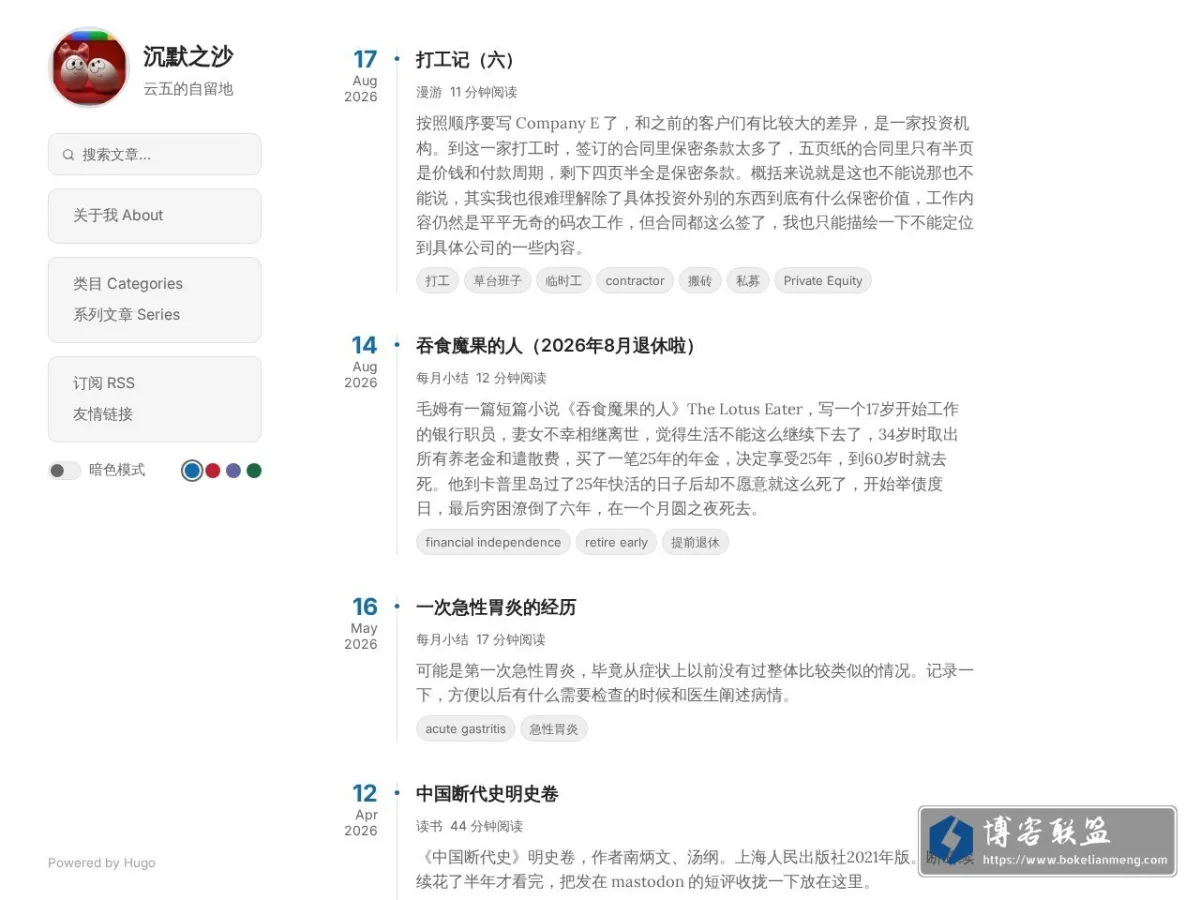Image resolution: width=1200 pixels, height=900 pixels.
Task: Click 11 分钟阅读 reading time text
Action: click(484, 92)
